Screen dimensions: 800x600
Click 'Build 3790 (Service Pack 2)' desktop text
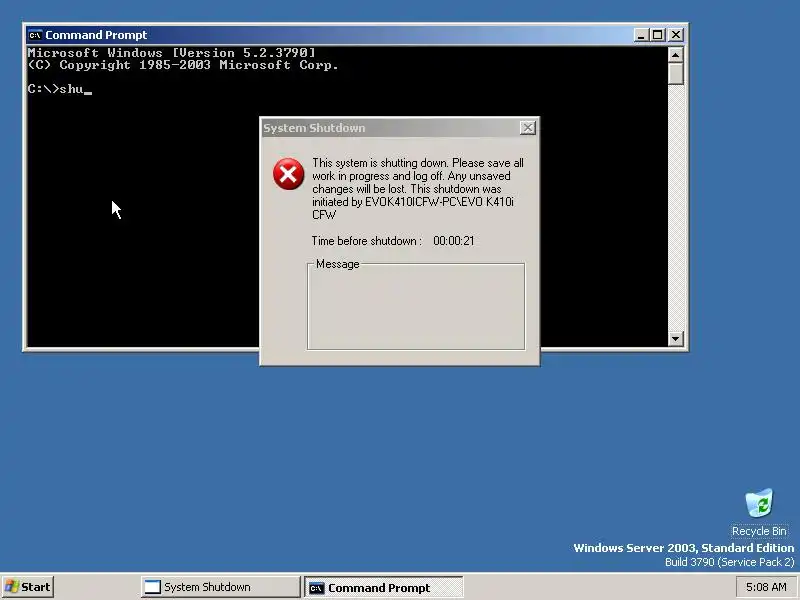coord(730,562)
